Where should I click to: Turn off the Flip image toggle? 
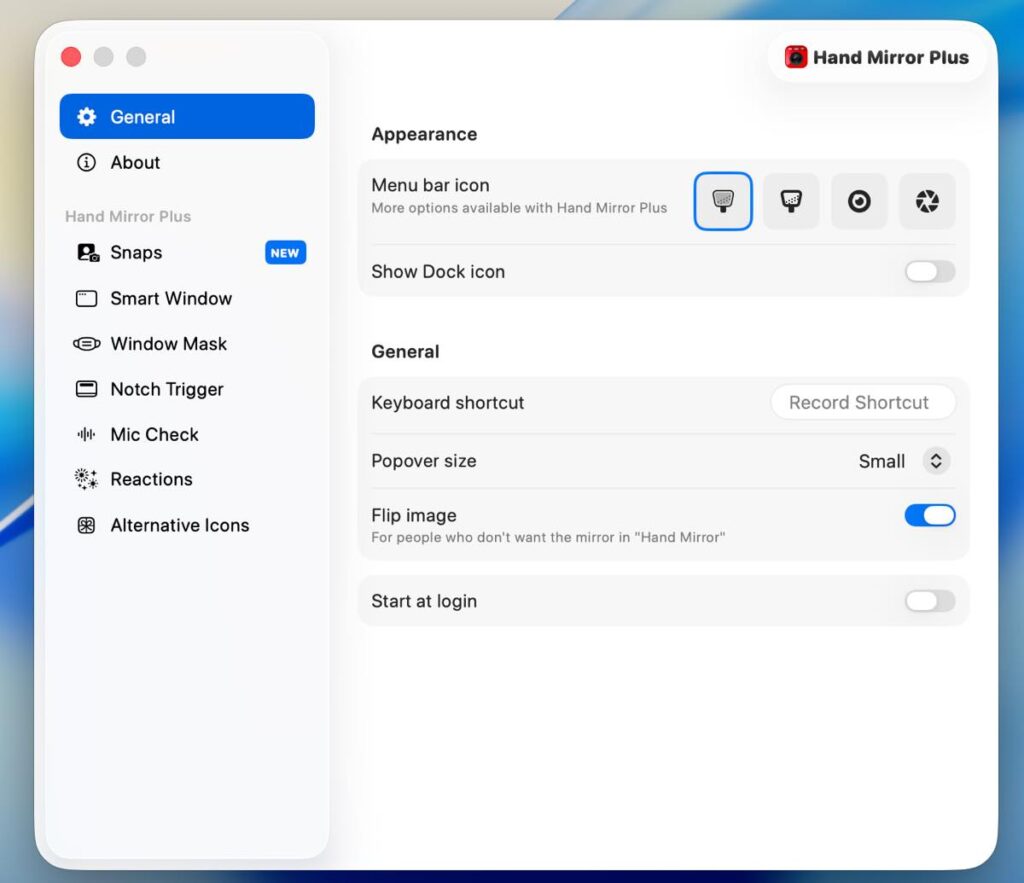pos(929,516)
